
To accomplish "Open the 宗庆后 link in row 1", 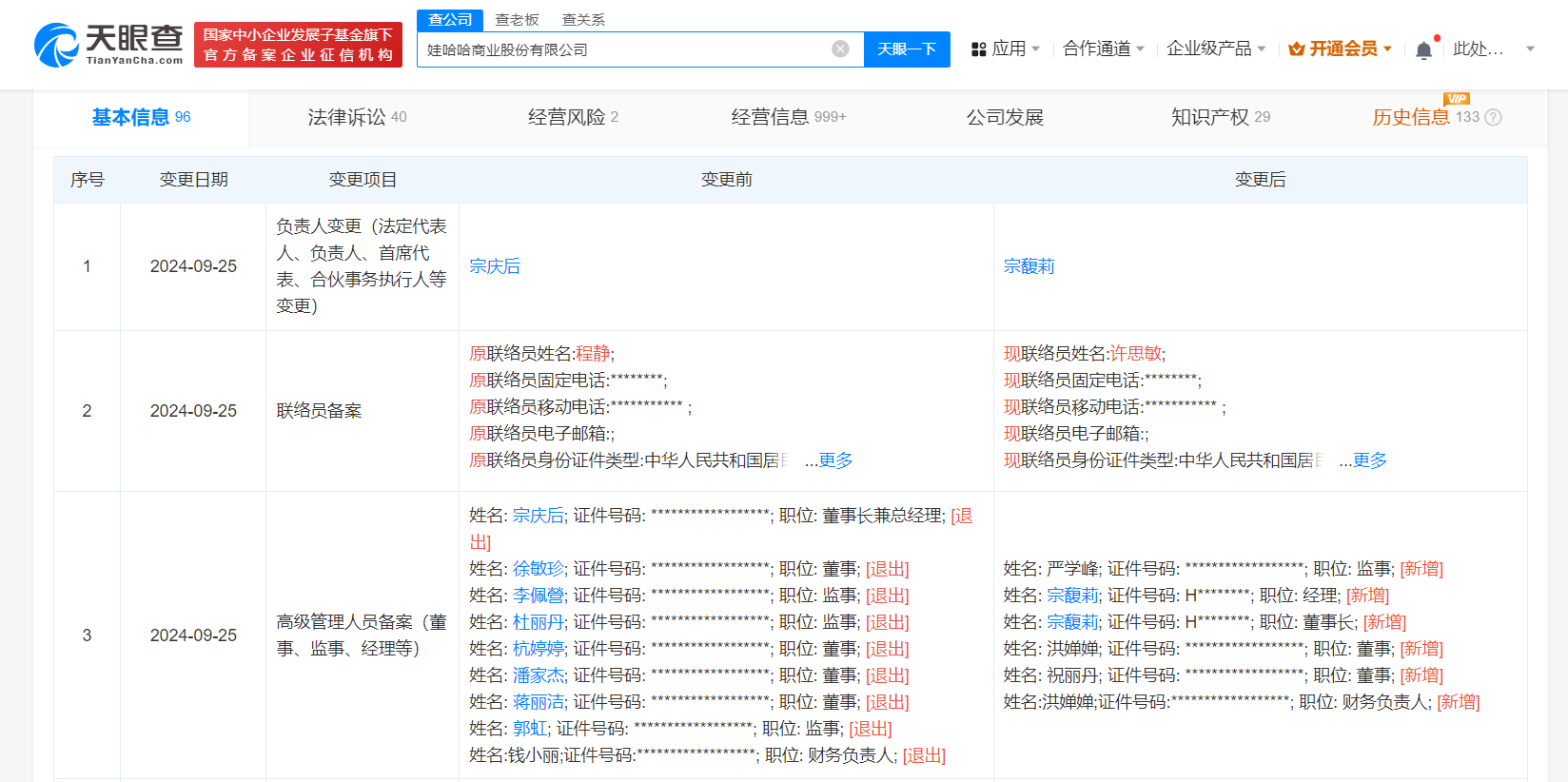I will [495, 266].
